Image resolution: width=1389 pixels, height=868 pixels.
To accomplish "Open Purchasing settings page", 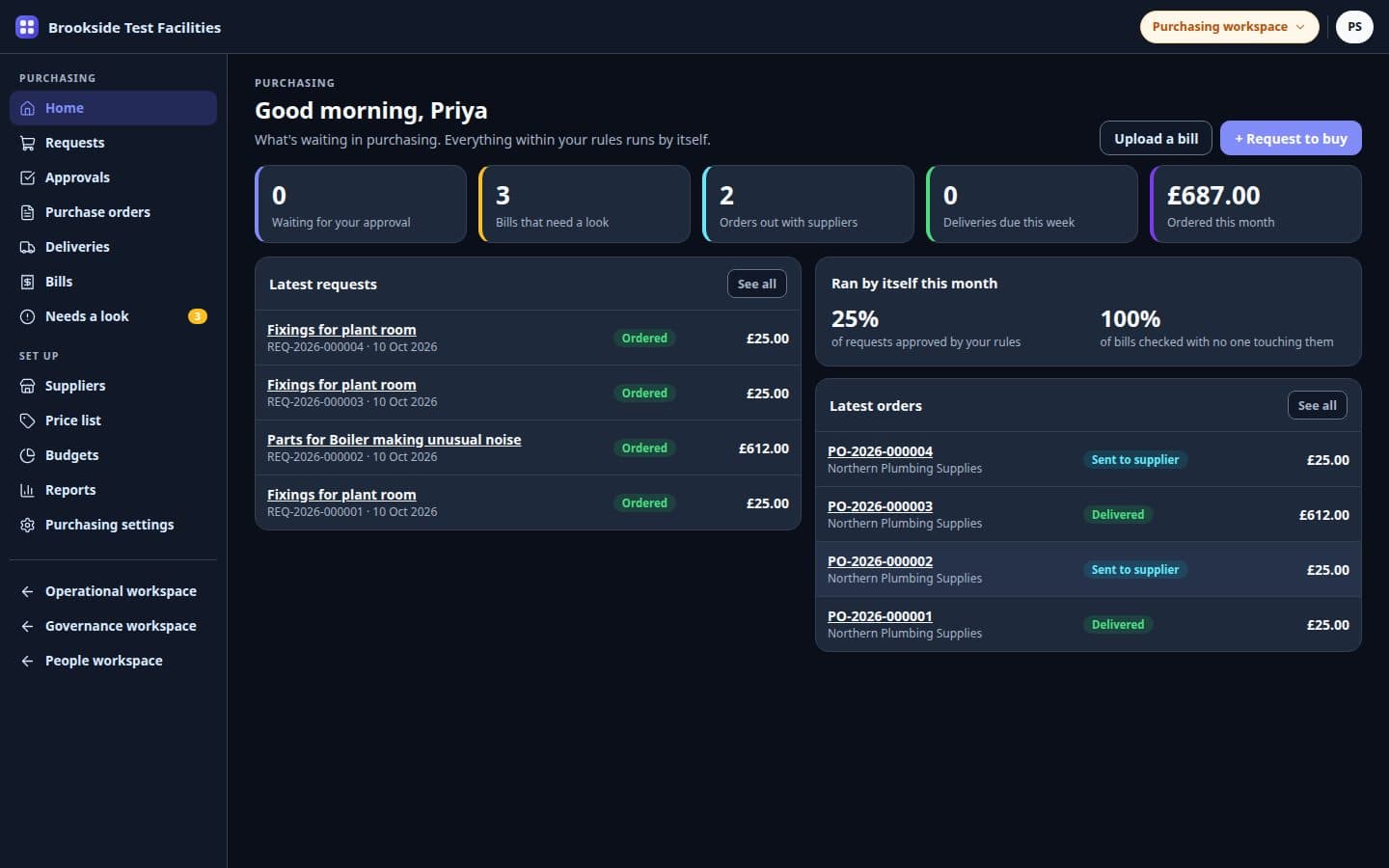I will [113, 525].
